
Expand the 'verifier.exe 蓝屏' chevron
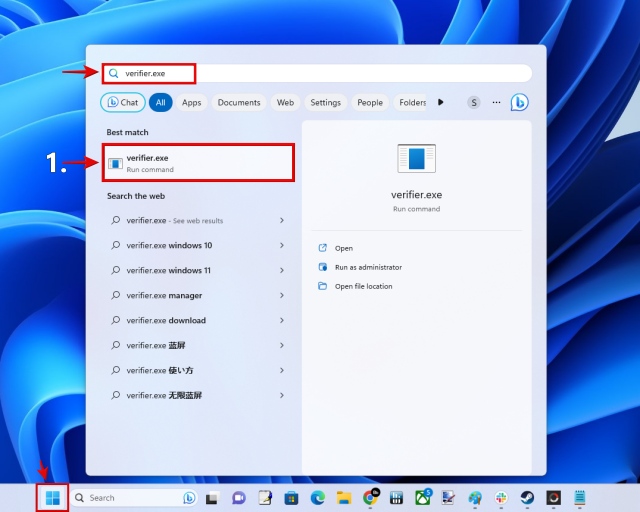pyautogui.click(x=282, y=345)
